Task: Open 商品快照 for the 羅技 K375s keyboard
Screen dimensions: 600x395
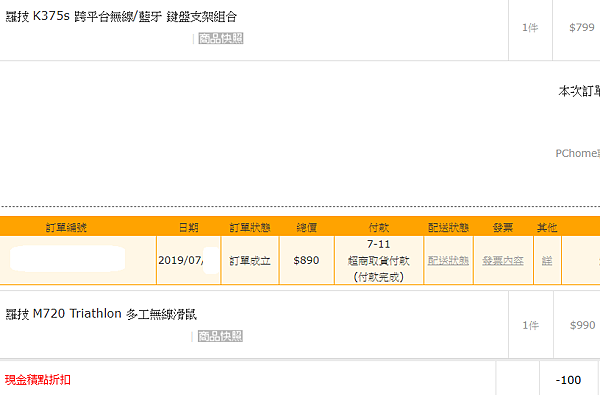Action: tap(221, 38)
